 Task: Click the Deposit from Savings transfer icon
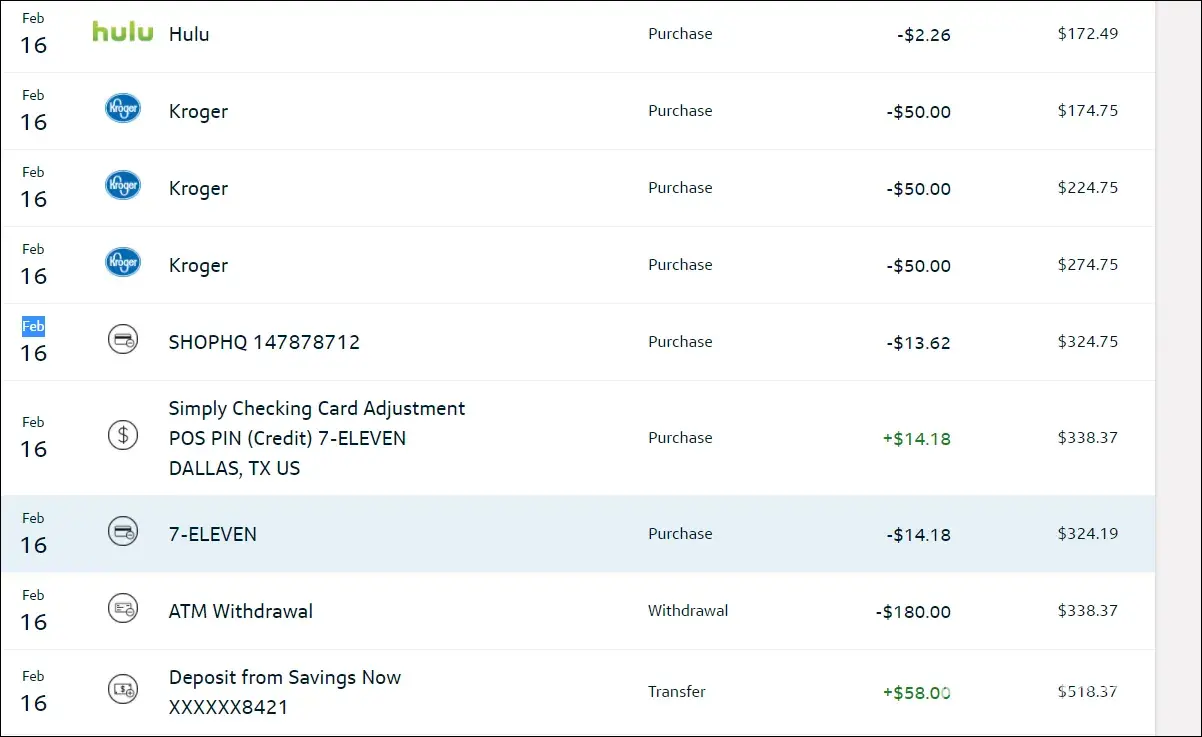(x=123, y=691)
